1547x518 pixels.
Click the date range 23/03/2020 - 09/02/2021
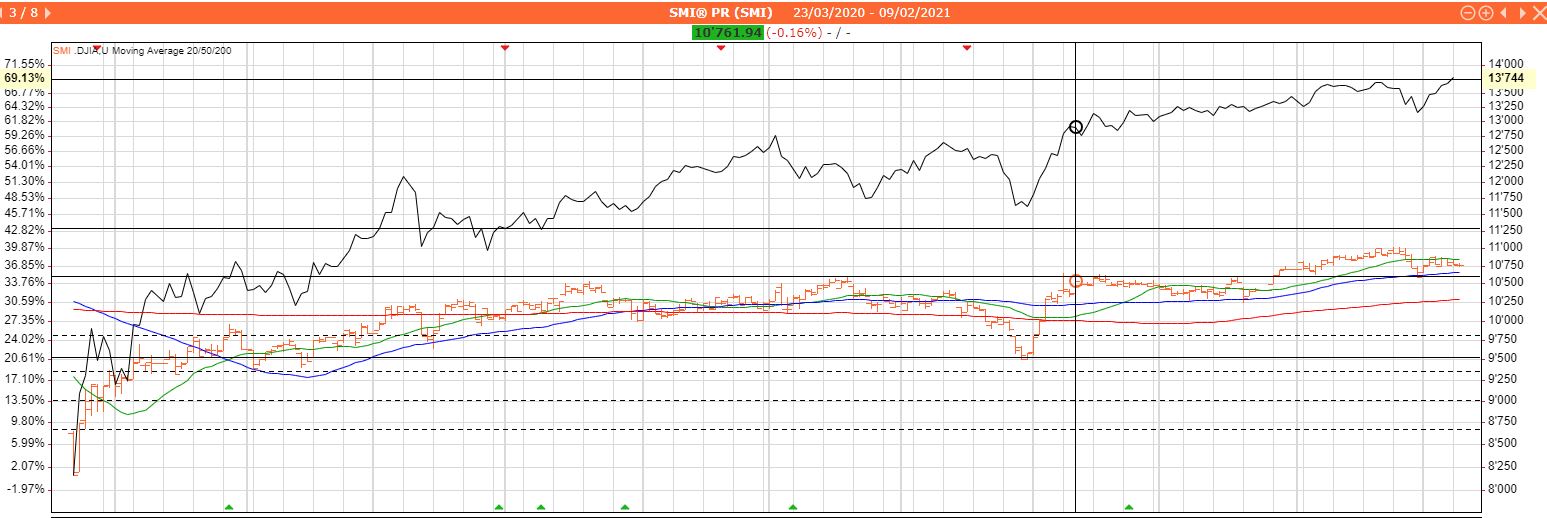[871, 13]
